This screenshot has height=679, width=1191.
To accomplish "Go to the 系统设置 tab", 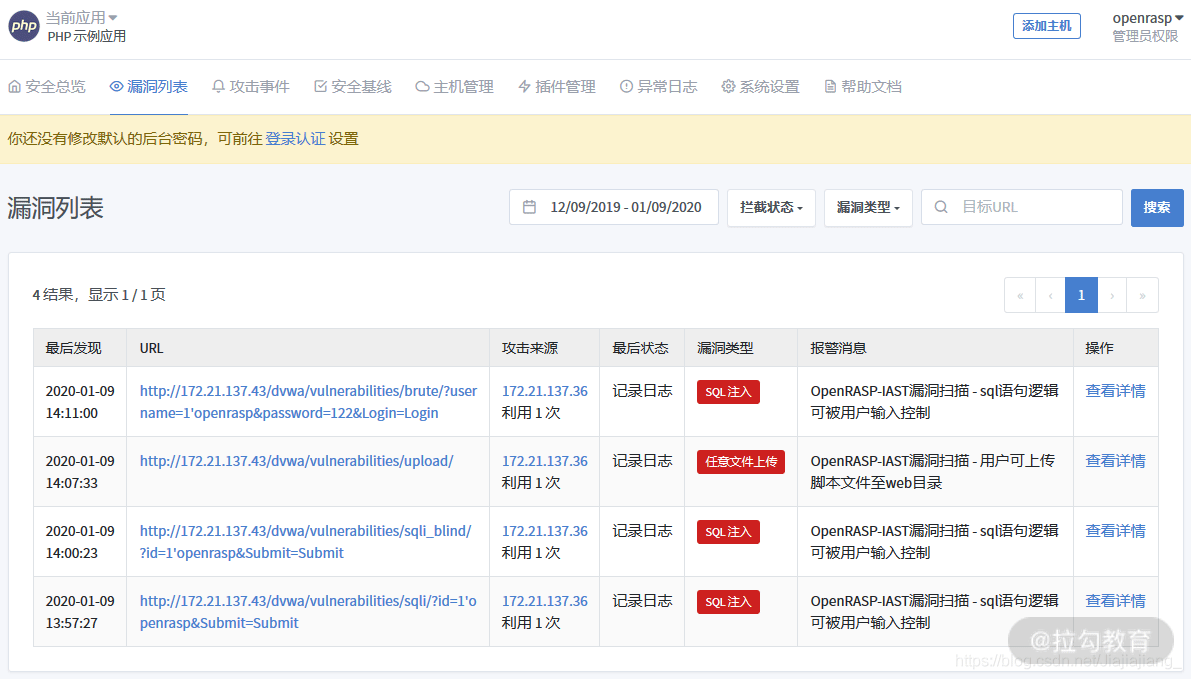I will pos(760,87).
